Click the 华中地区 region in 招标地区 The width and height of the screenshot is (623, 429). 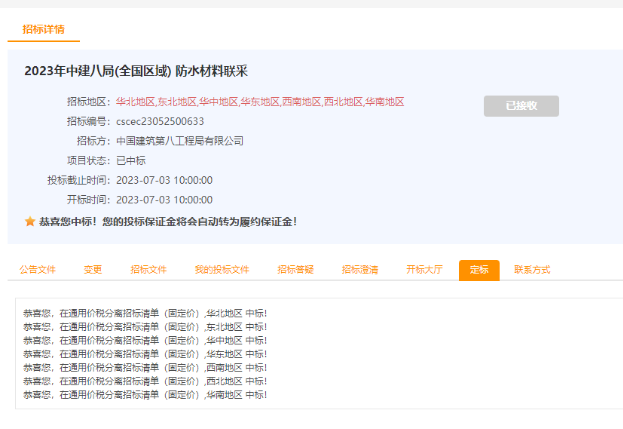219,102
